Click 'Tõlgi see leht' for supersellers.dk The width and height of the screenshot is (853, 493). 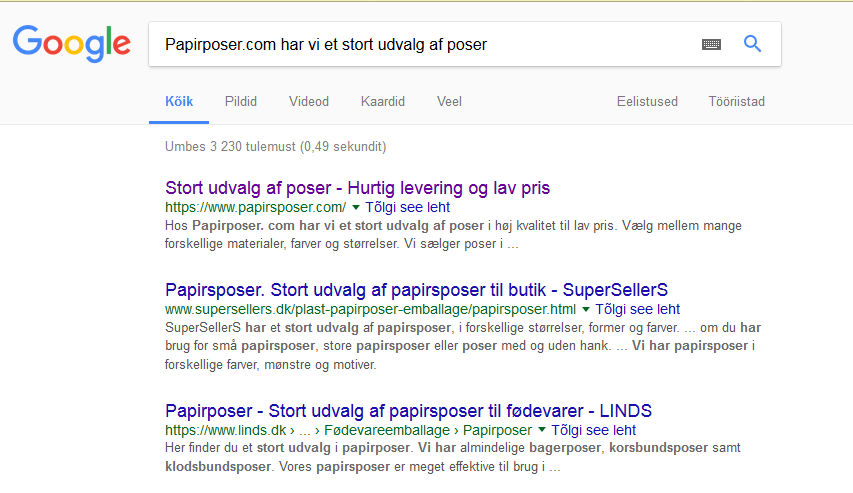coord(638,310)
